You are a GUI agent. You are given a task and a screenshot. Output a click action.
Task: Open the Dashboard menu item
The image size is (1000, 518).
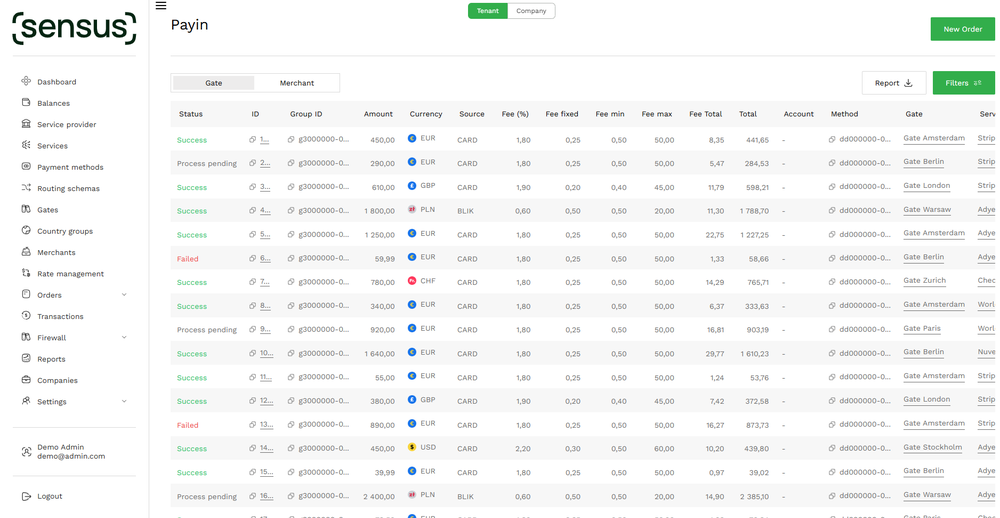click(x=57, y=82)
